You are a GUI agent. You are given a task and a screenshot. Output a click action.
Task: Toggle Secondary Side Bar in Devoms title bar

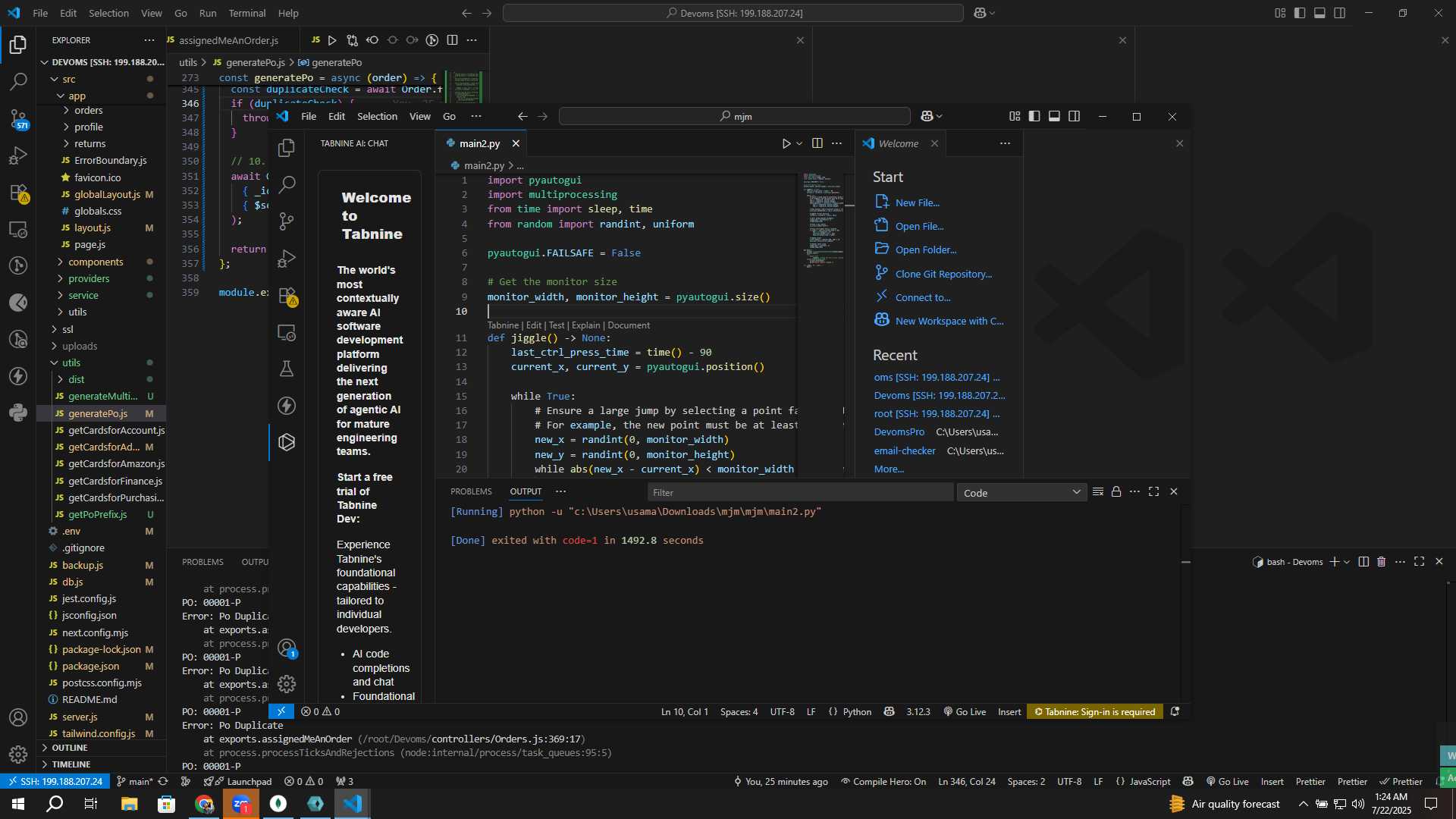(x=1340, y=13)
